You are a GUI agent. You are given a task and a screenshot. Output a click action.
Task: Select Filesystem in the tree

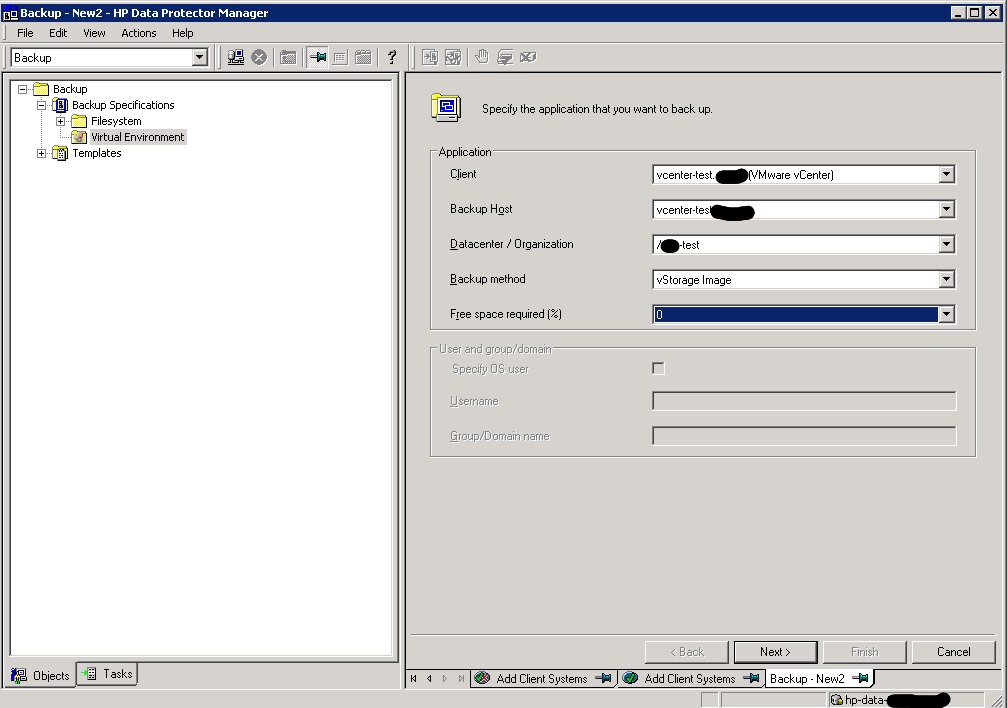pyautogui.click(x=116, y=121)
